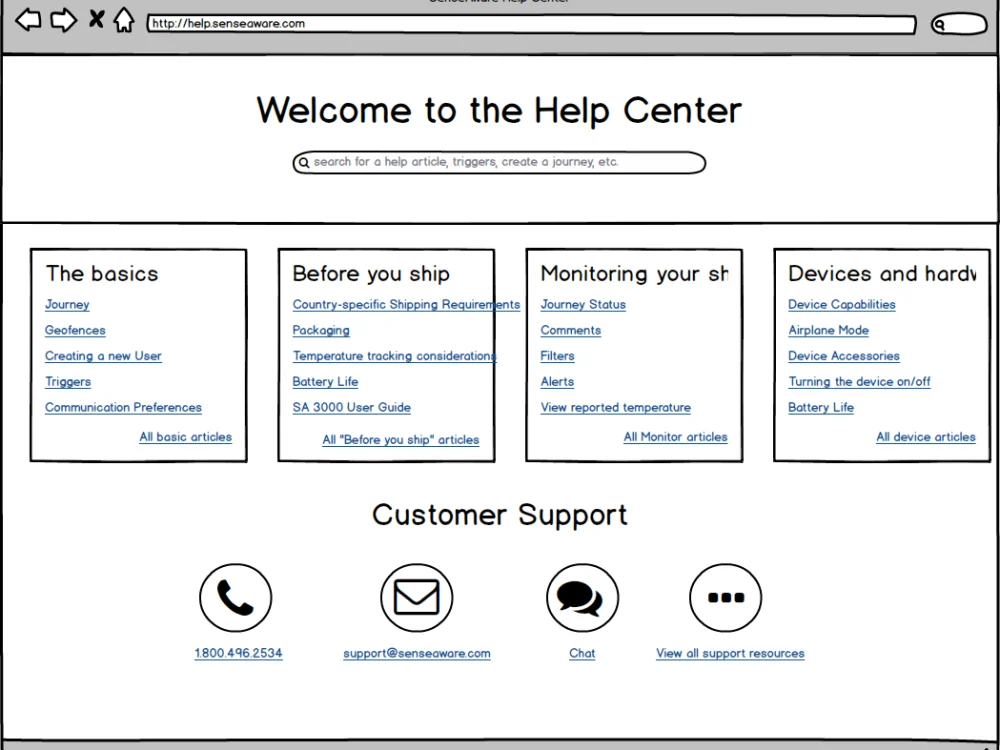Screen dimensions: 1000x750
Task: Click View all support resources link
Action: pyautogui.click(x=730, y=653)
